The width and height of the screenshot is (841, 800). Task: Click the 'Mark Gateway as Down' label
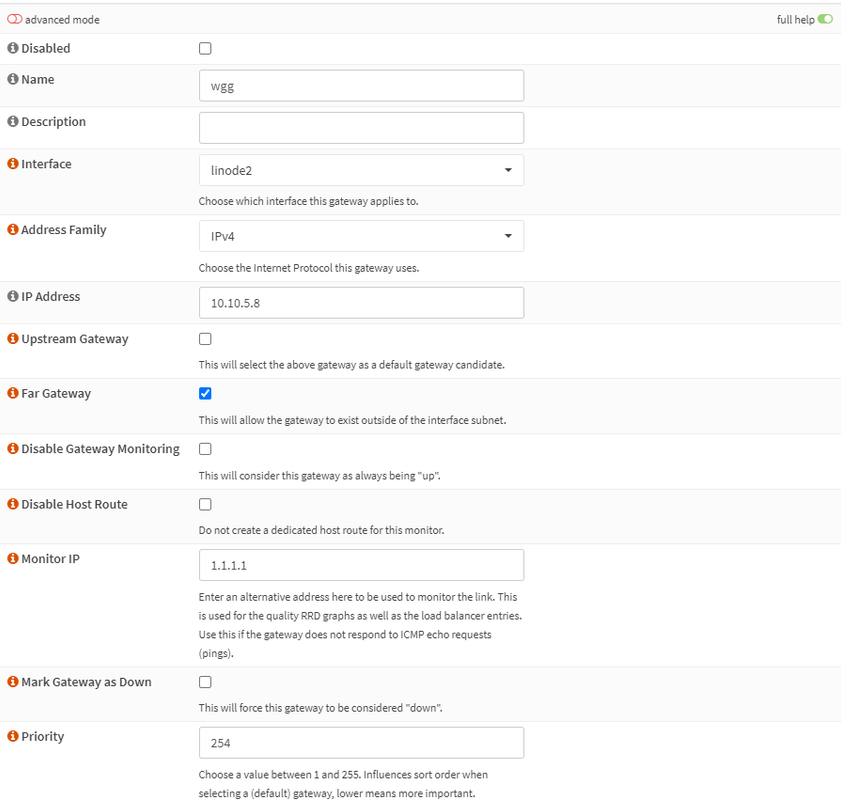pyautogui.click(x=86, y=682)
